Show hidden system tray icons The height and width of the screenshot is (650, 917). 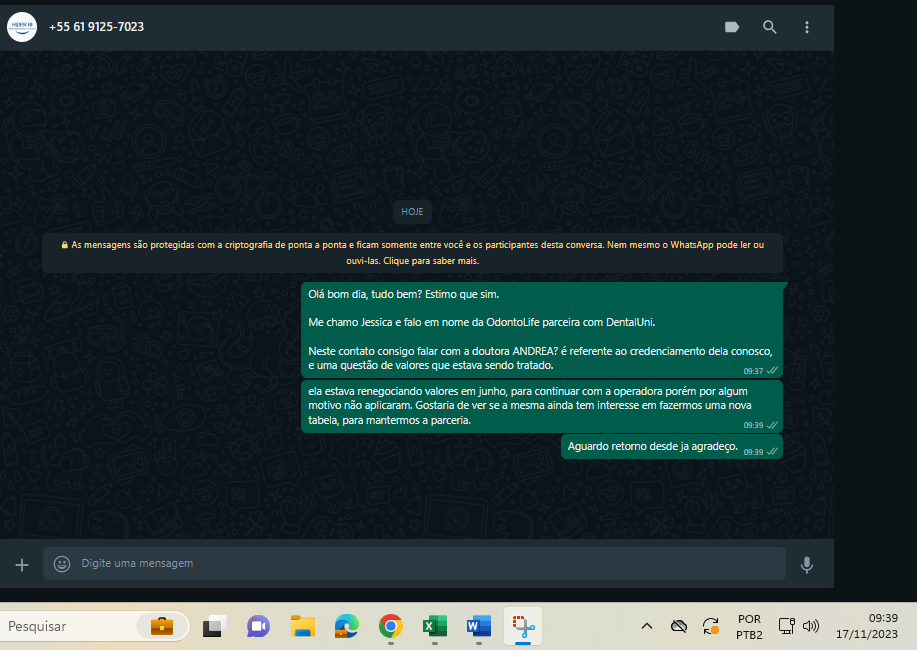click(x=647, y=626)
